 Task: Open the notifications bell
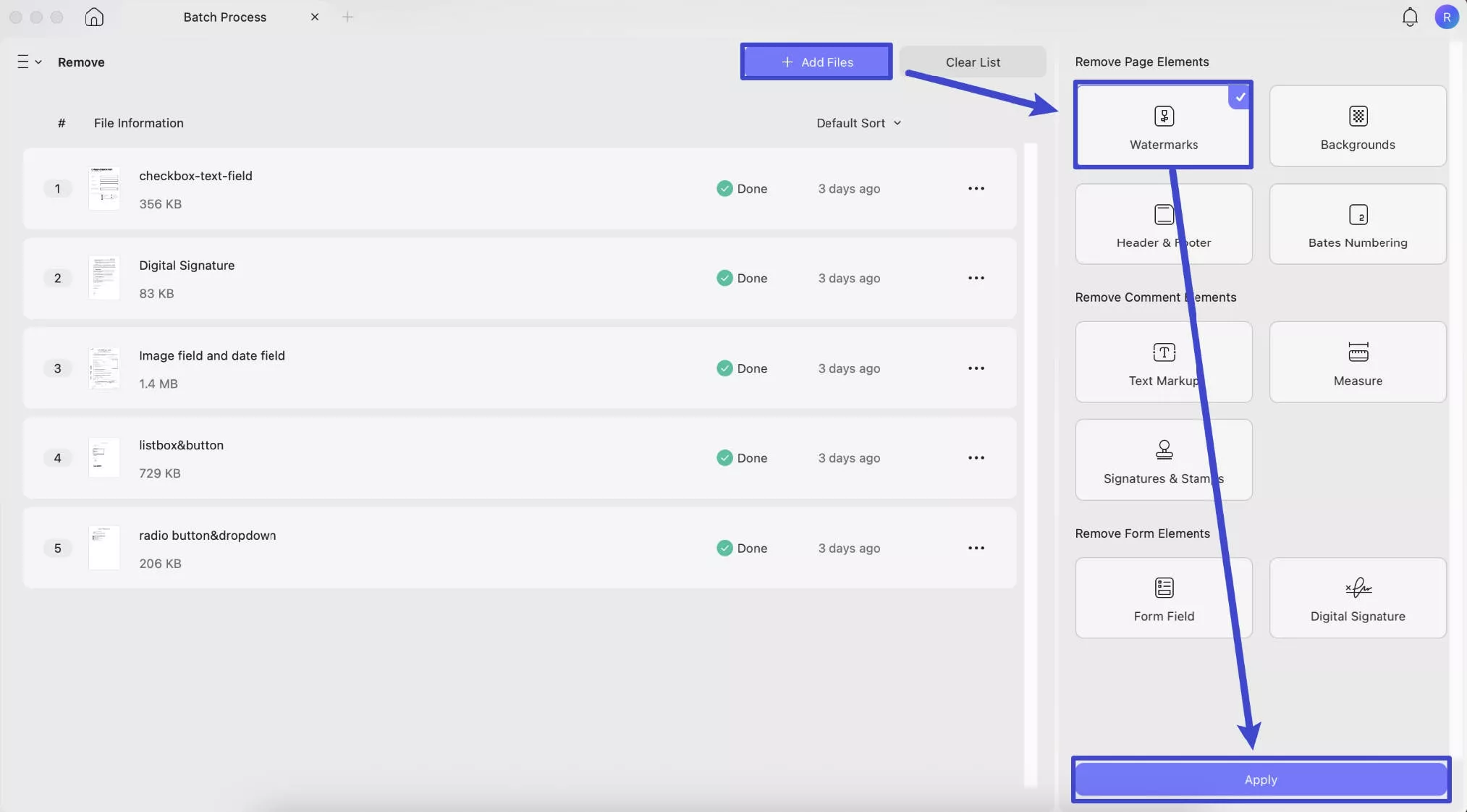point(1409,17)
